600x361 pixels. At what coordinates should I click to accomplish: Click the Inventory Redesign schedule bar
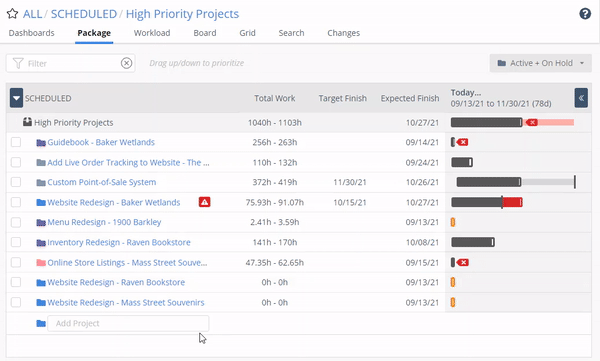click(x=473, y=242)
